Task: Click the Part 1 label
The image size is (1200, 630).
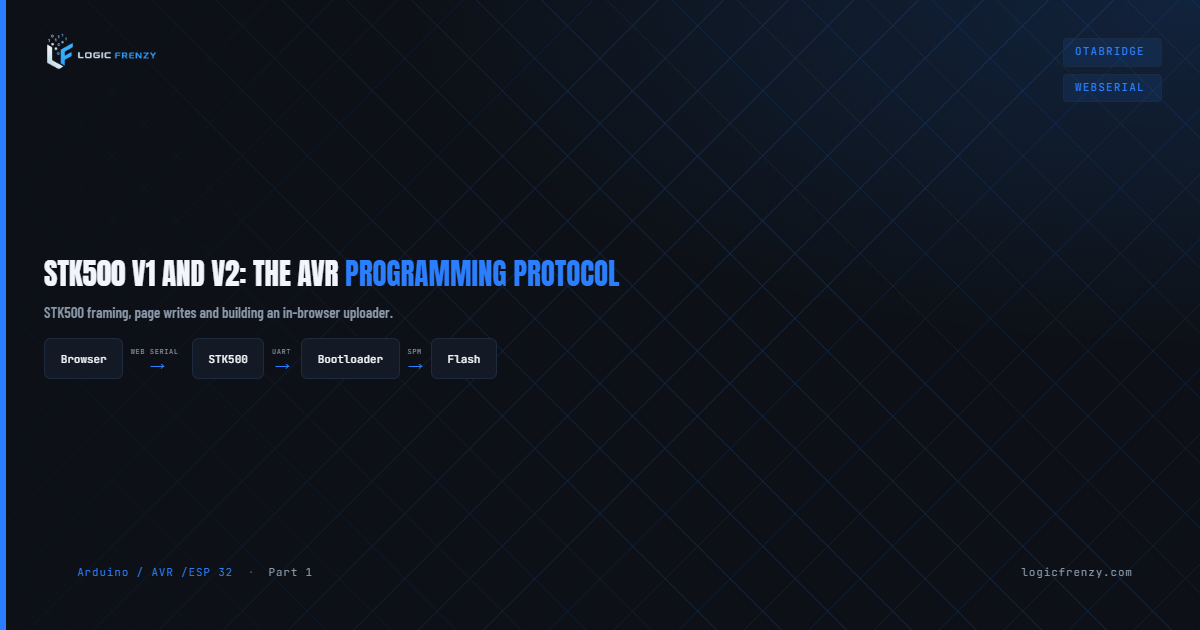Action: pos(290,572)
